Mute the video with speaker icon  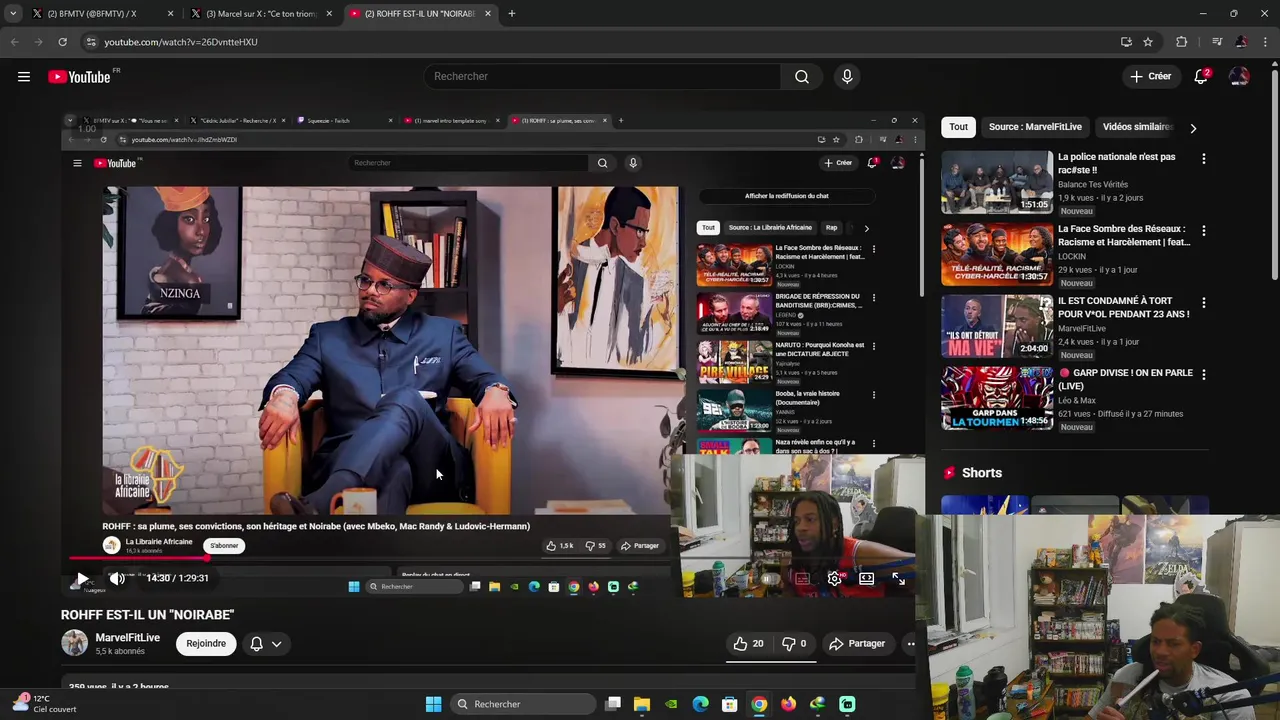click(x=117, y=578)
